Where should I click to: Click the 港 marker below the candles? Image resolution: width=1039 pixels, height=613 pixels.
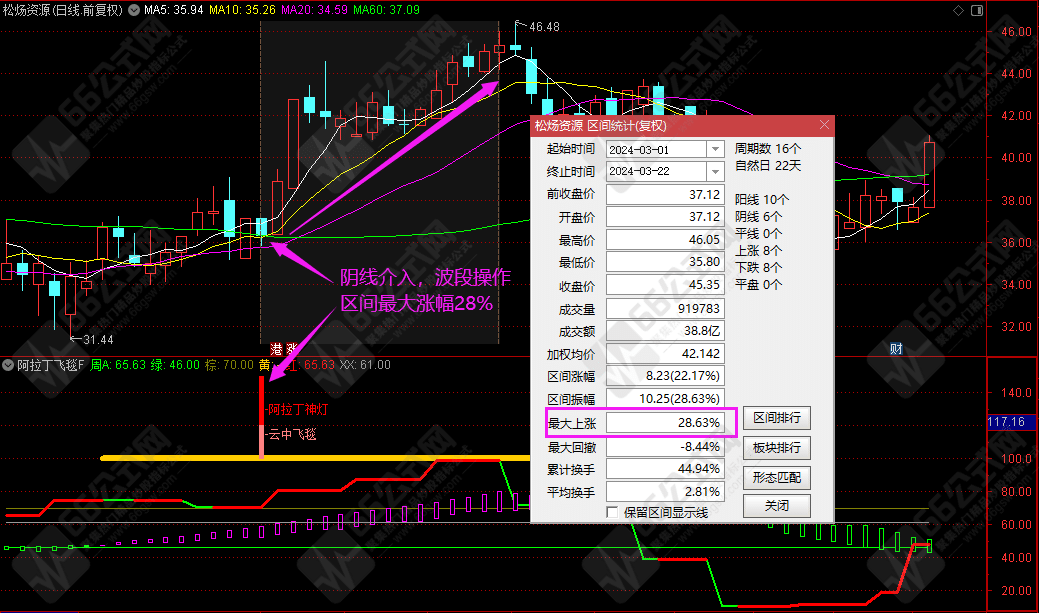(277, 348)
